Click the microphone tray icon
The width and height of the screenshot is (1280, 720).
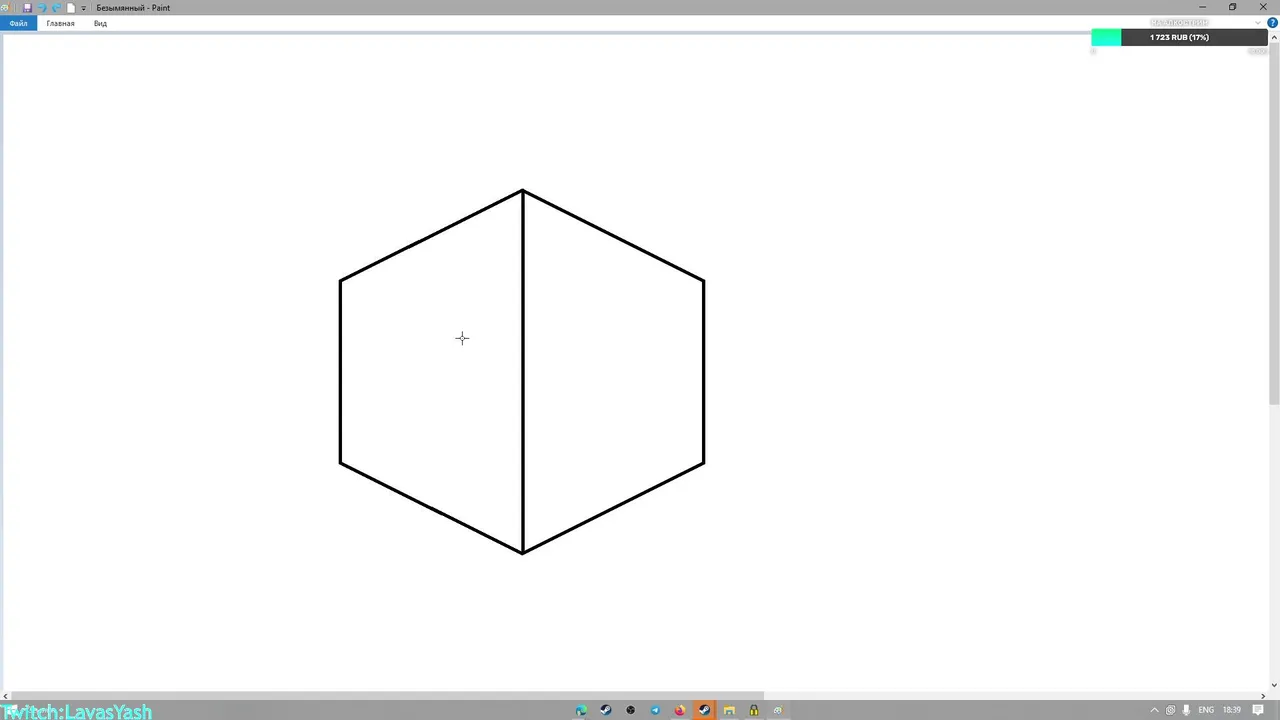pos(1186,710)
